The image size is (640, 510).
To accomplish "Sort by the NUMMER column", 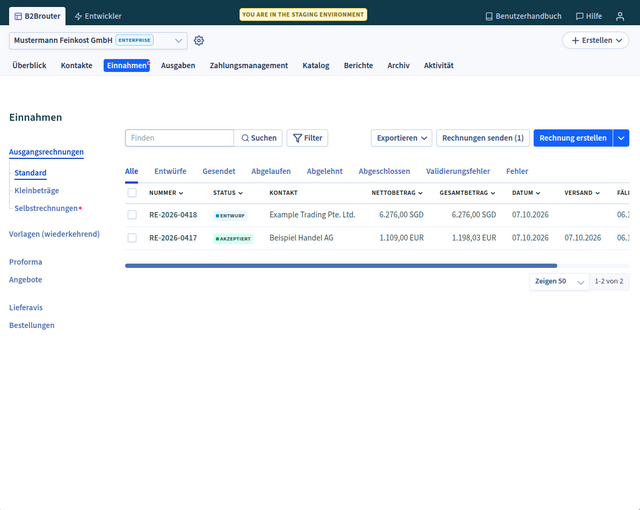I will click(x=166, y=193).
